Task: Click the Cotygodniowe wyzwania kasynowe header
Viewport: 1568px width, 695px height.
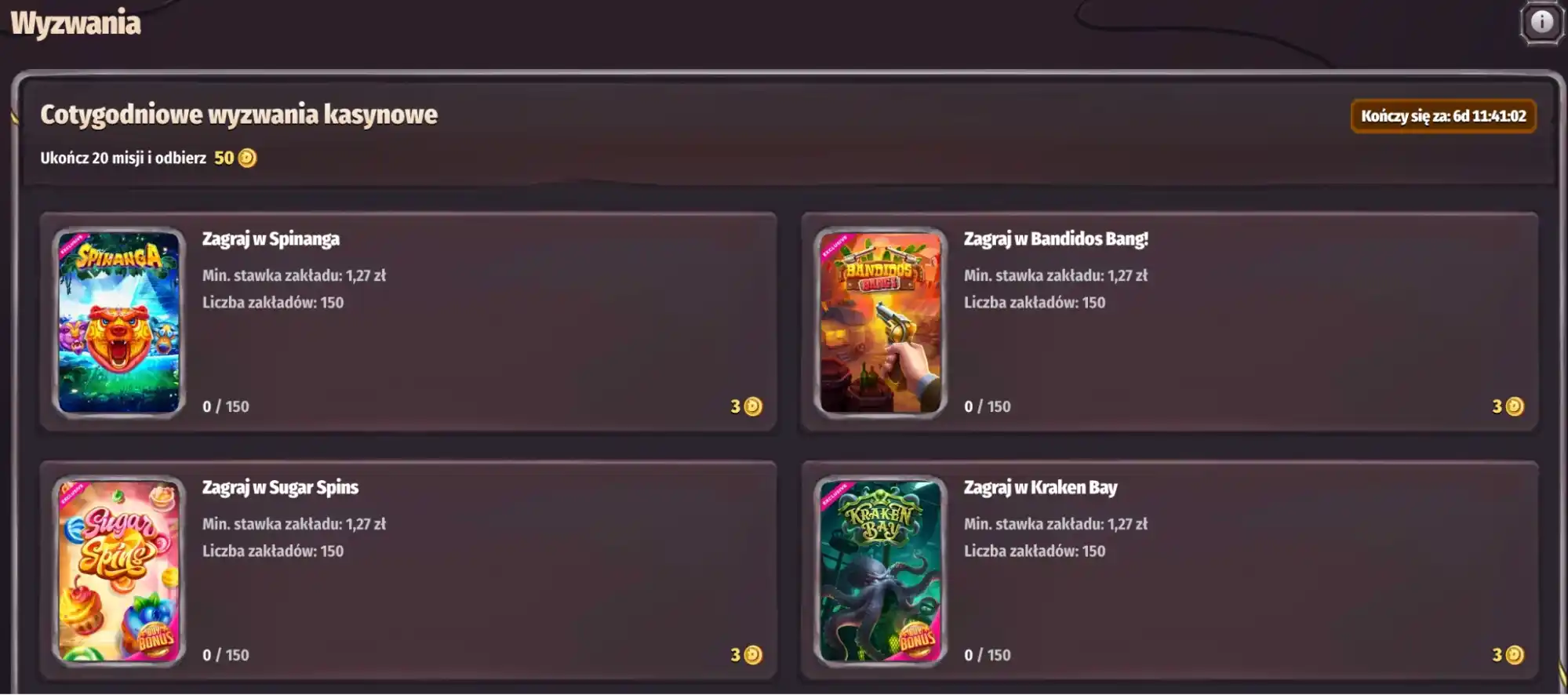Action: [x=239, y=115]
